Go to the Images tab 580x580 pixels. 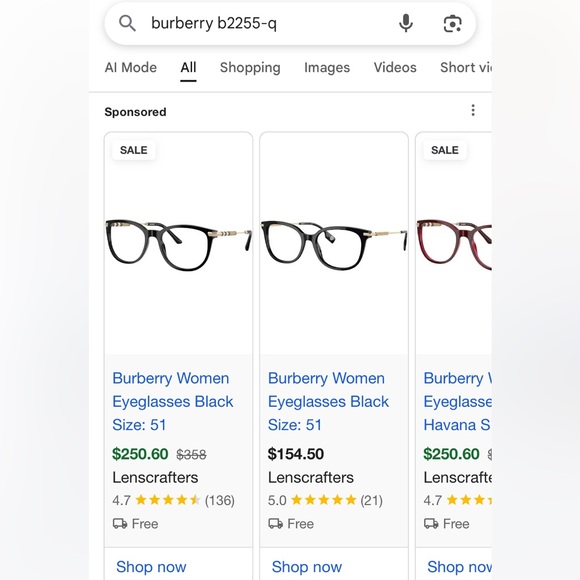(327, 68)
